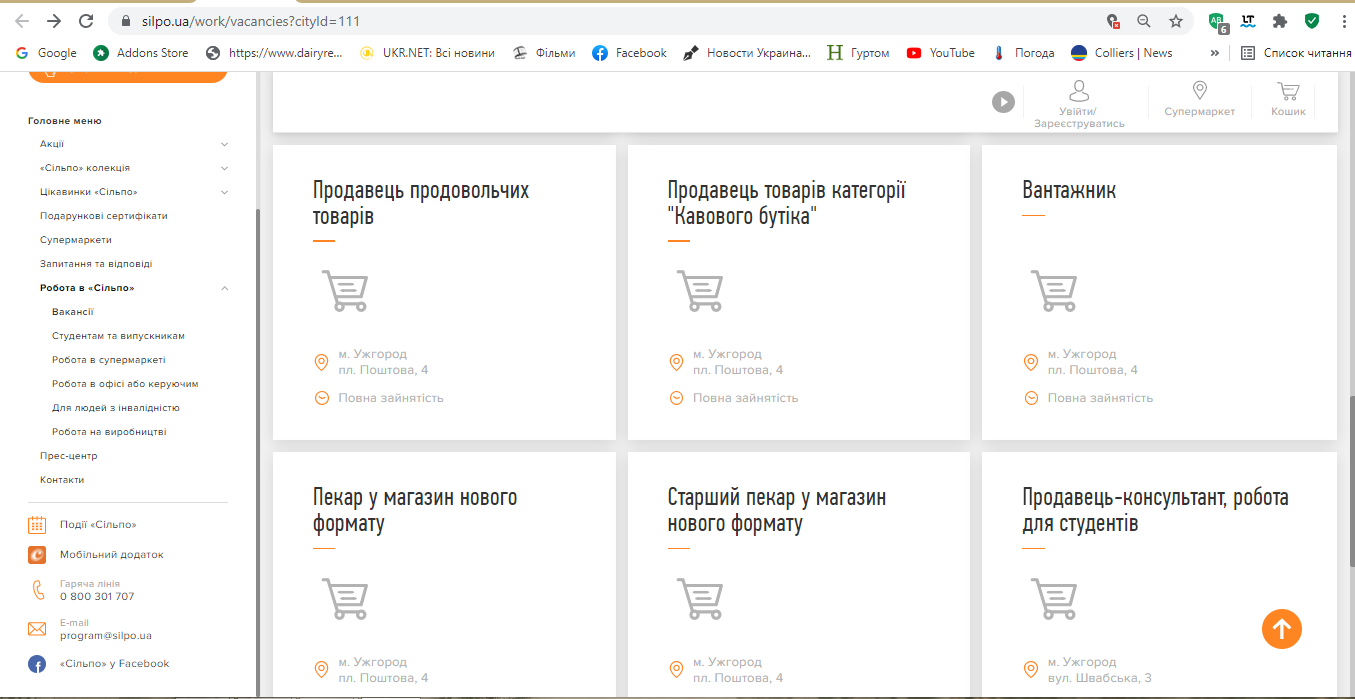The height and width of the screenshot is (699, 1355).
Task: Click the Увійти/Зареєструватись user icon
Action: (1079, 92)
